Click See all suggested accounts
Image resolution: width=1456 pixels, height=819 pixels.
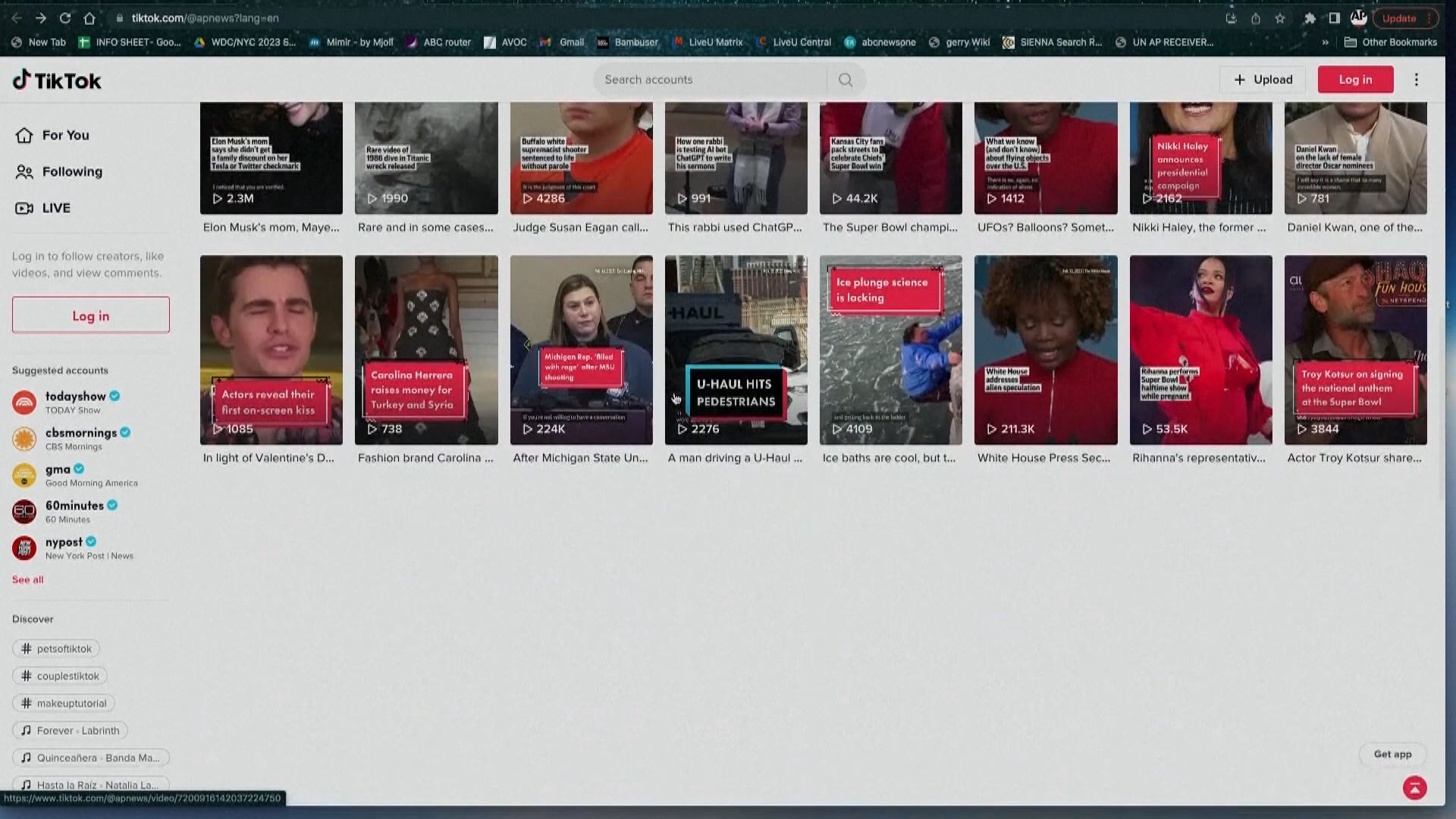(28, 579)
